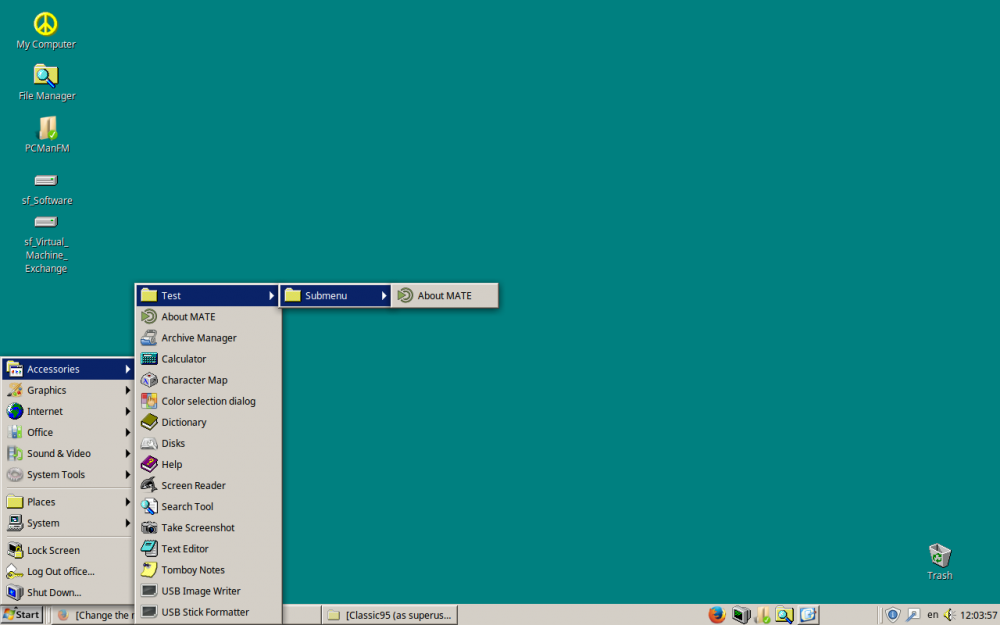Open the Trash desktop icon
This screenshot has height=625, width=1000.
(x=939, y=562)
